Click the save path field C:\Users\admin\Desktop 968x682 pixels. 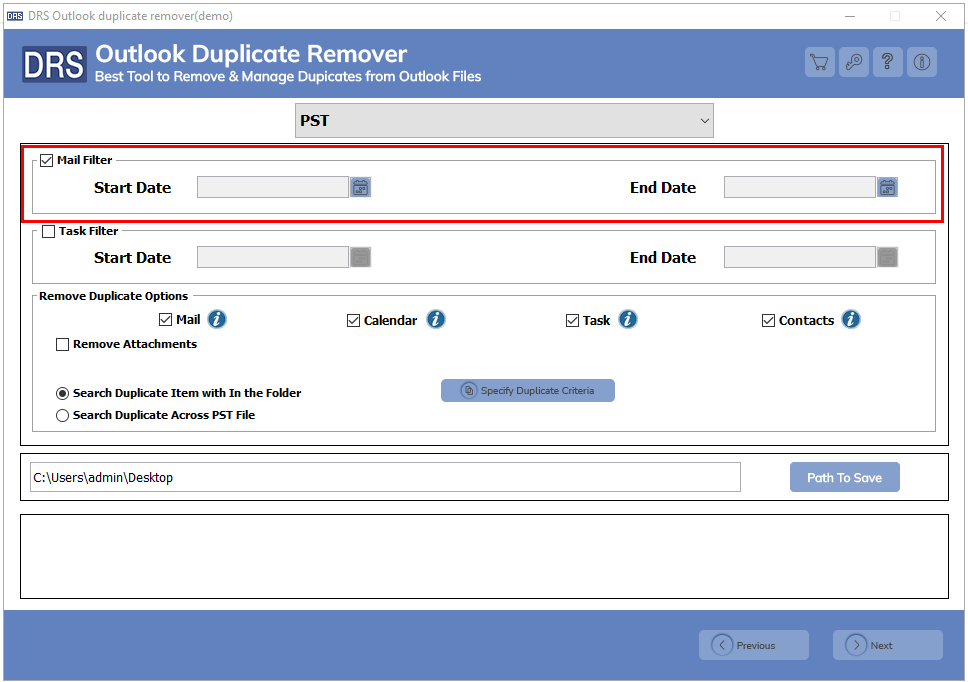pos(385,477)
